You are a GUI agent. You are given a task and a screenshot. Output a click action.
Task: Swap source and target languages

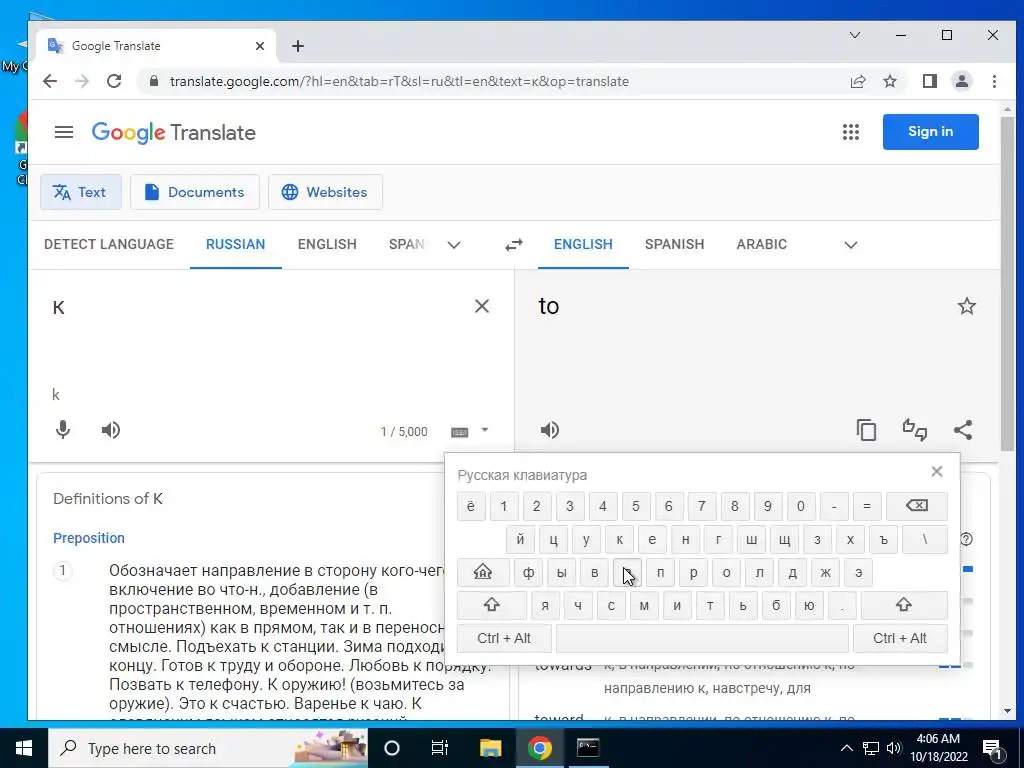[514, 245]
